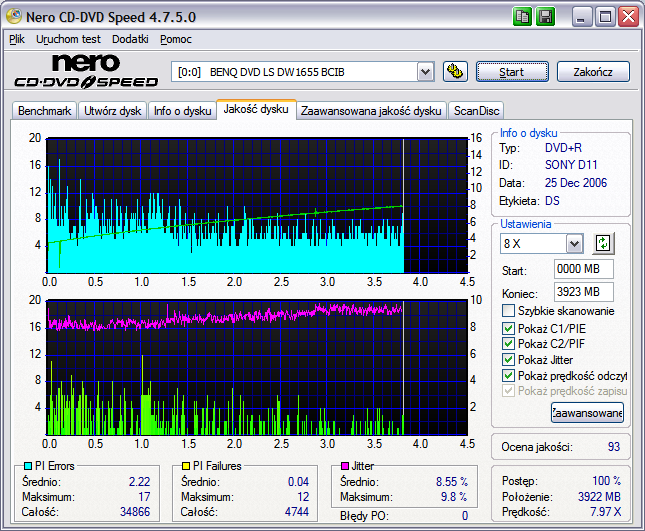
Task: Click the Koniec field 3923 MB
Action: [x=584, y=292]
